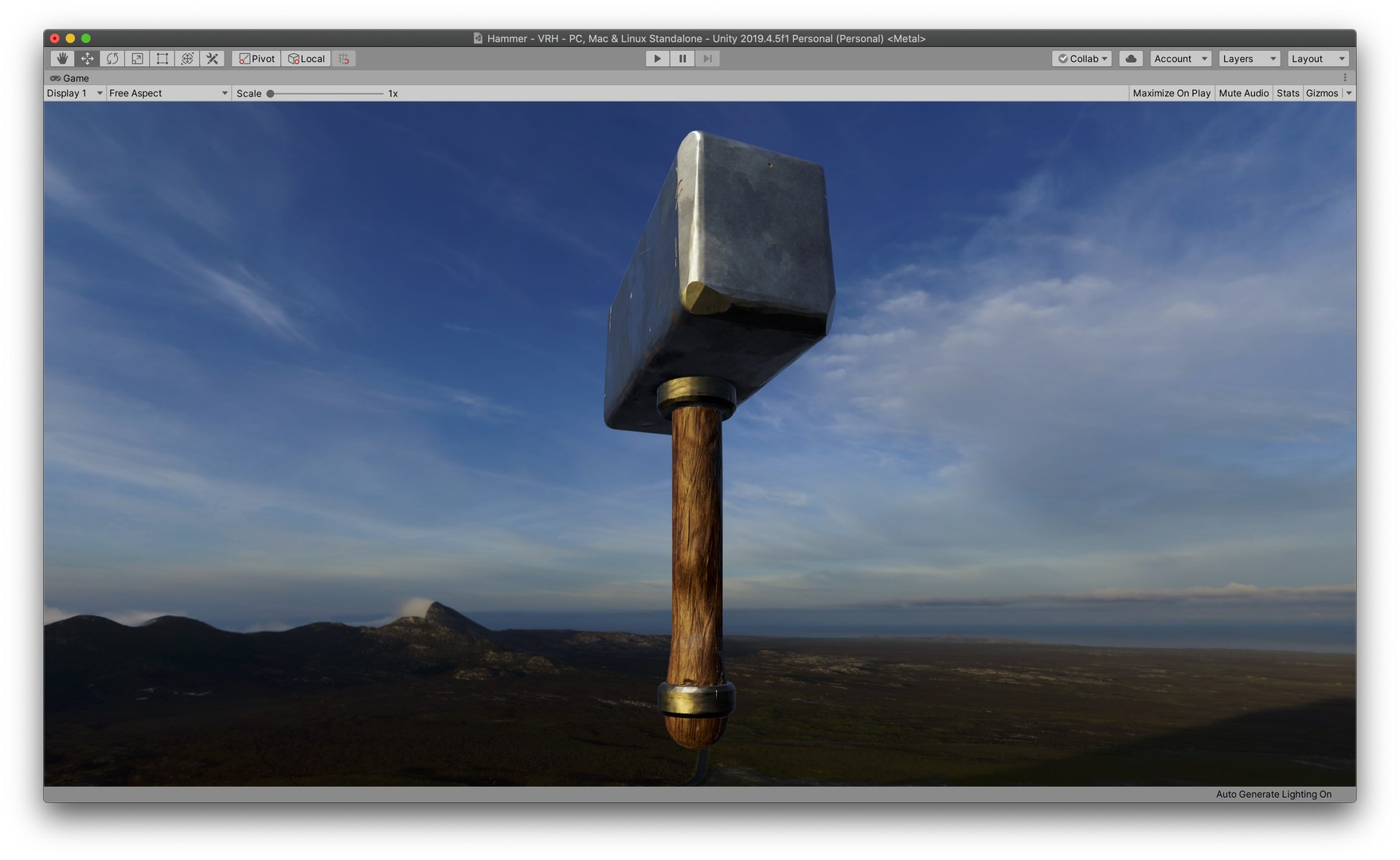Screen dimensions: 1400x860
Task: Toggle Mute Audio
Action: point(1243,93)
